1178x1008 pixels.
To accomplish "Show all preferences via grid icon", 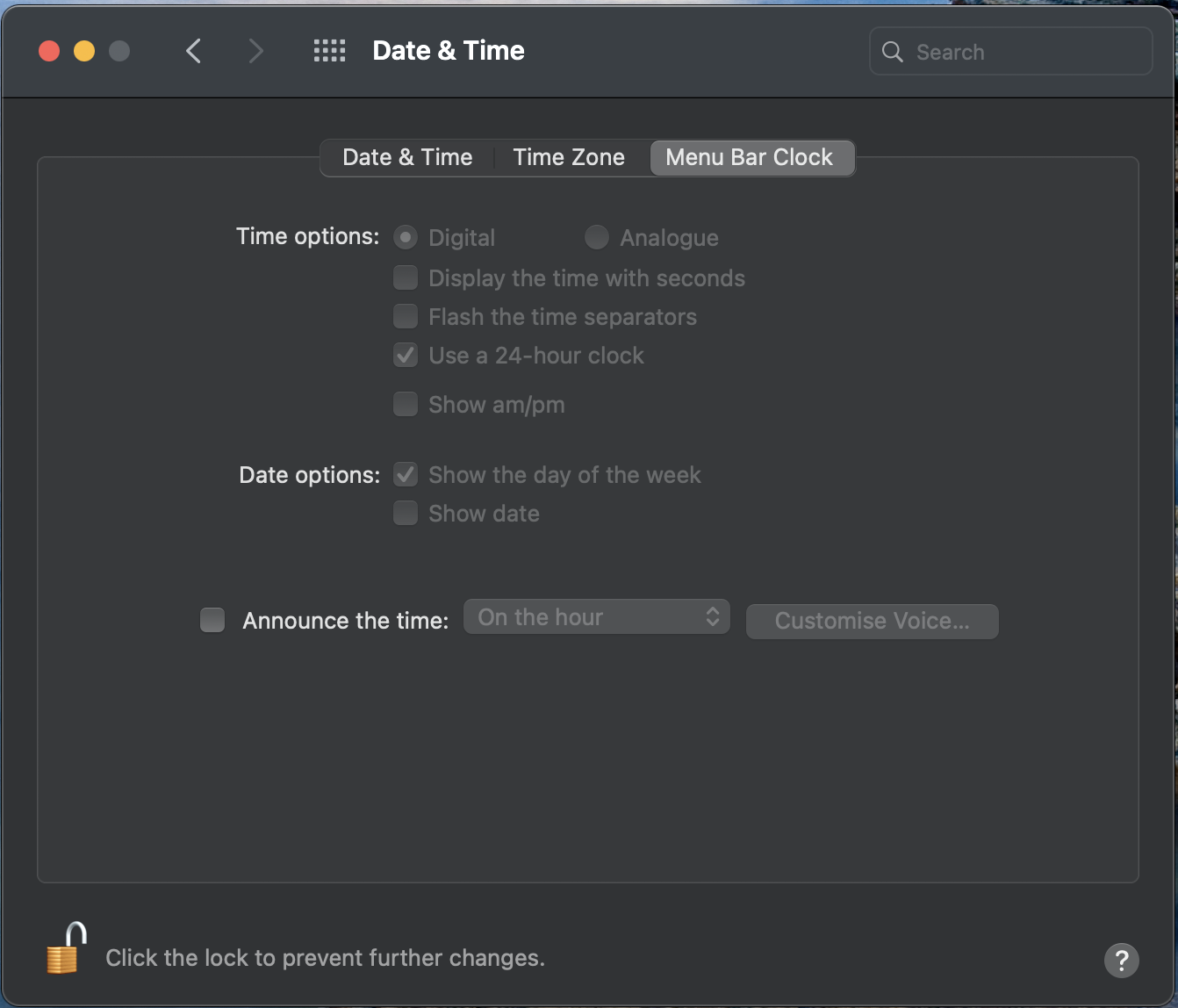I will point(329,51).
